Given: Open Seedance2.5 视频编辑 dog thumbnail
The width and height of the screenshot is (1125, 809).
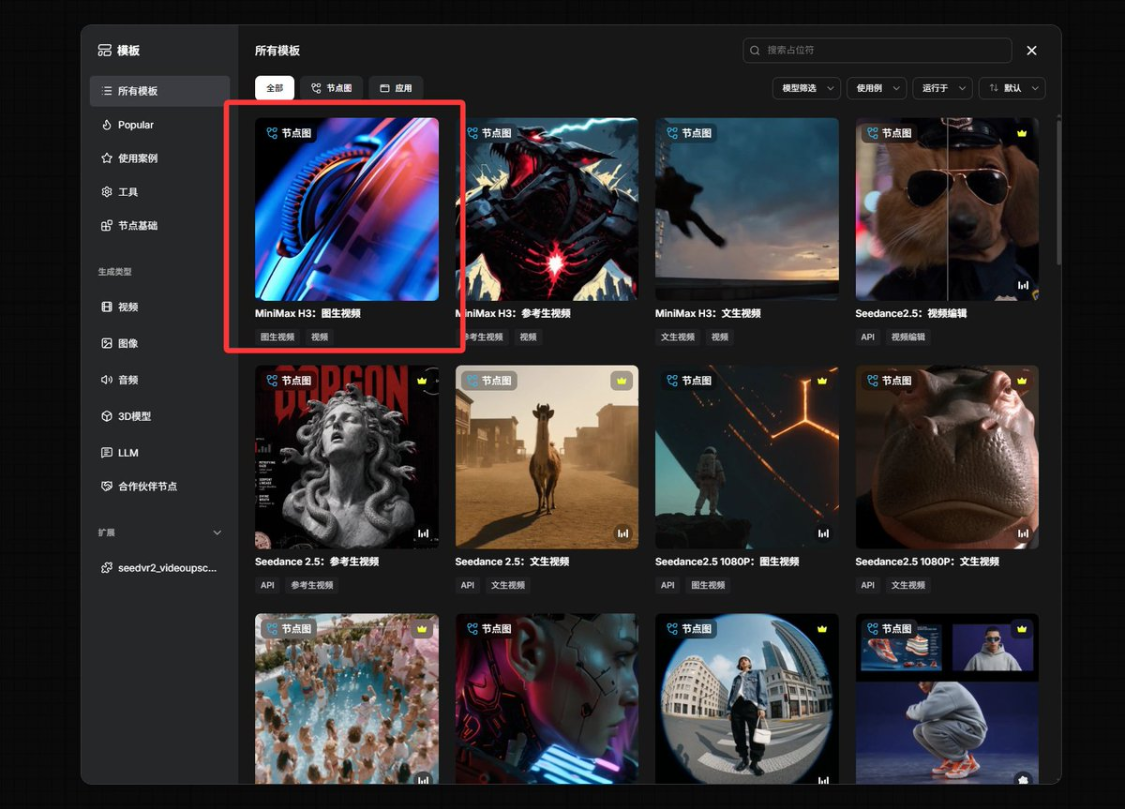Looking at the screenshot, I should (947, 209).
